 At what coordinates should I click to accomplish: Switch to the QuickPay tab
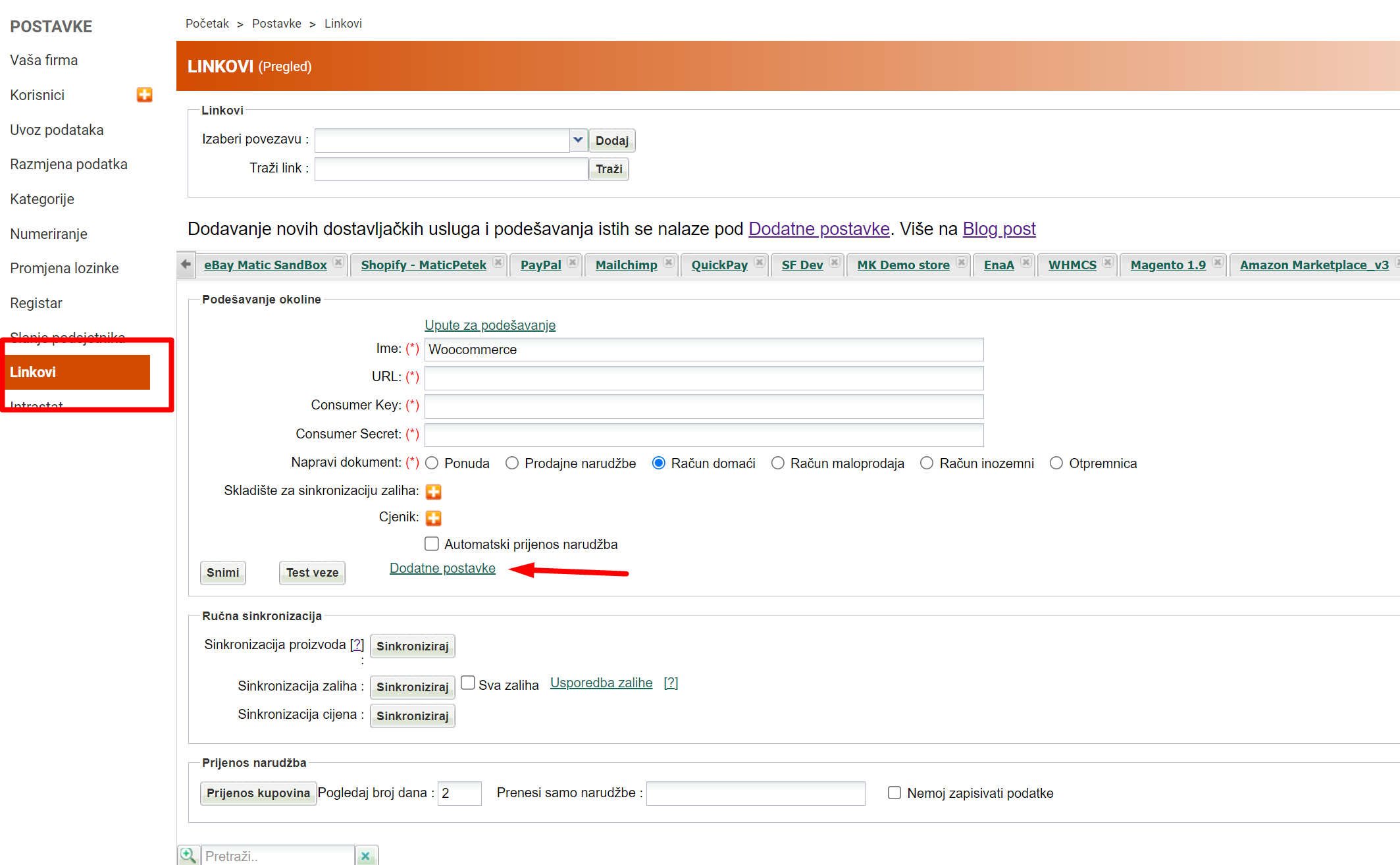[x=719, y=265]
